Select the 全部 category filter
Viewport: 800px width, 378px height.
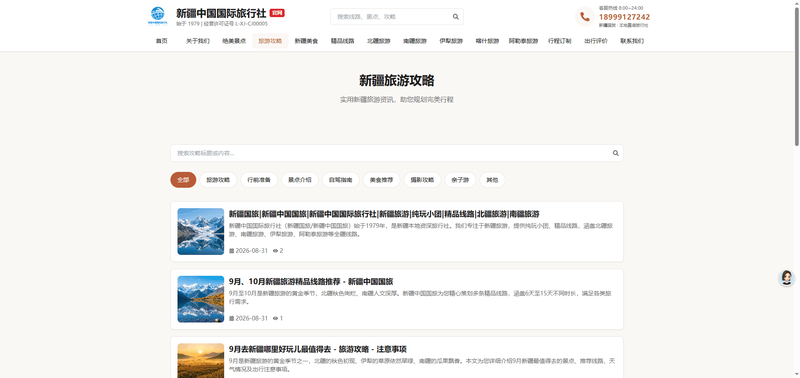183,180
